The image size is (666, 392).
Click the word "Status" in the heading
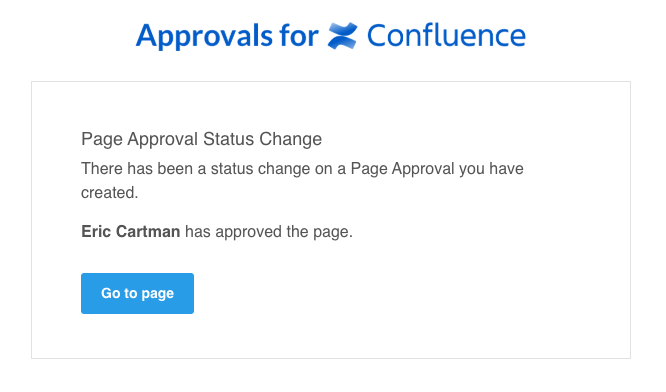pyautogui.click(x=229, y=139)
